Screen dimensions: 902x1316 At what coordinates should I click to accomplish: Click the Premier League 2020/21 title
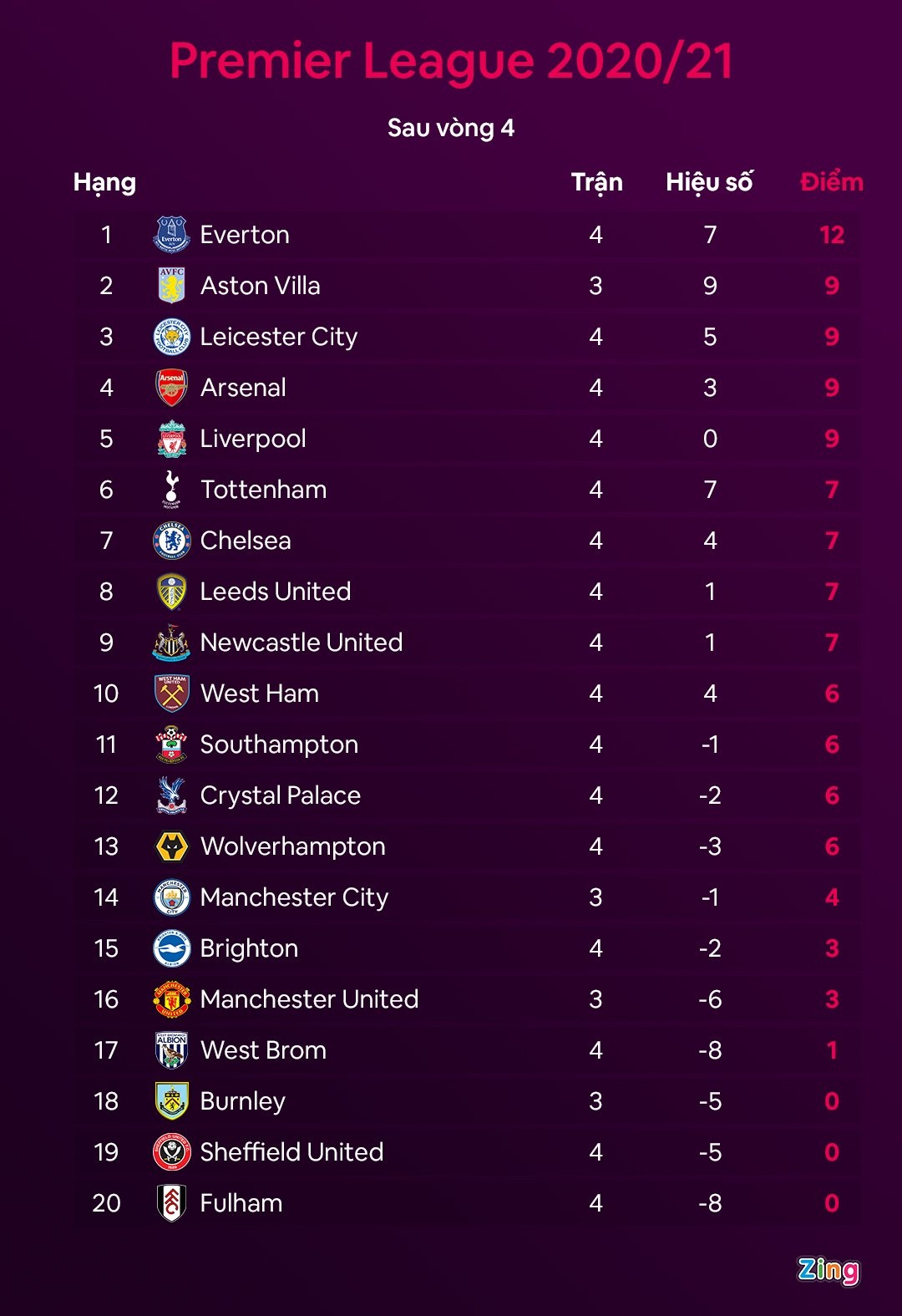451,61
